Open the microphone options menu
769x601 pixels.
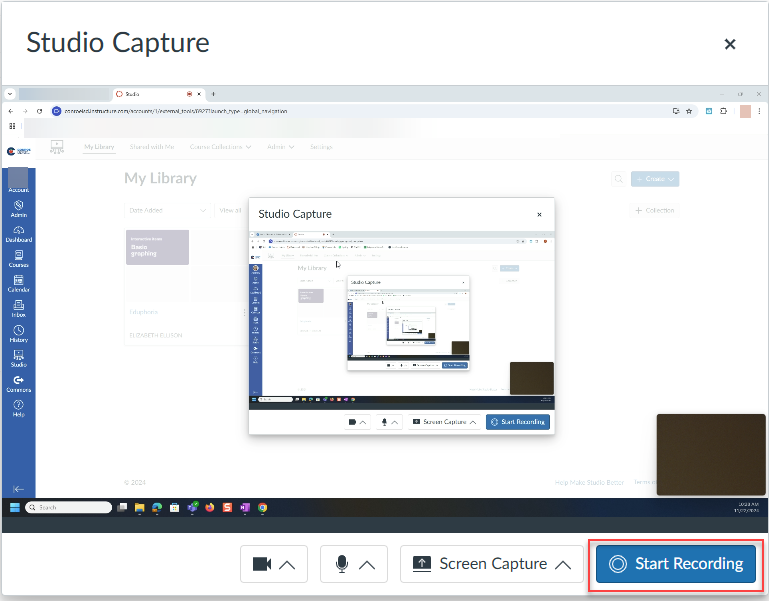click(354, 564)
